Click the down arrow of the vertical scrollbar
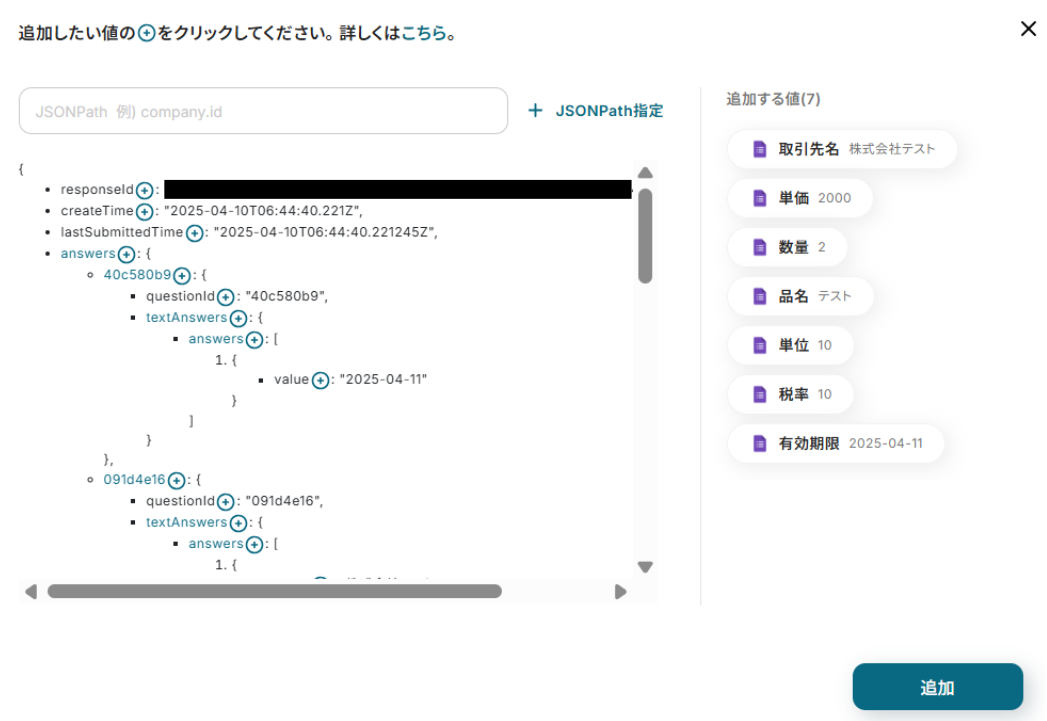Image resolution: width=1047 pixels, height=721 pixels. (x=645, y=566)
